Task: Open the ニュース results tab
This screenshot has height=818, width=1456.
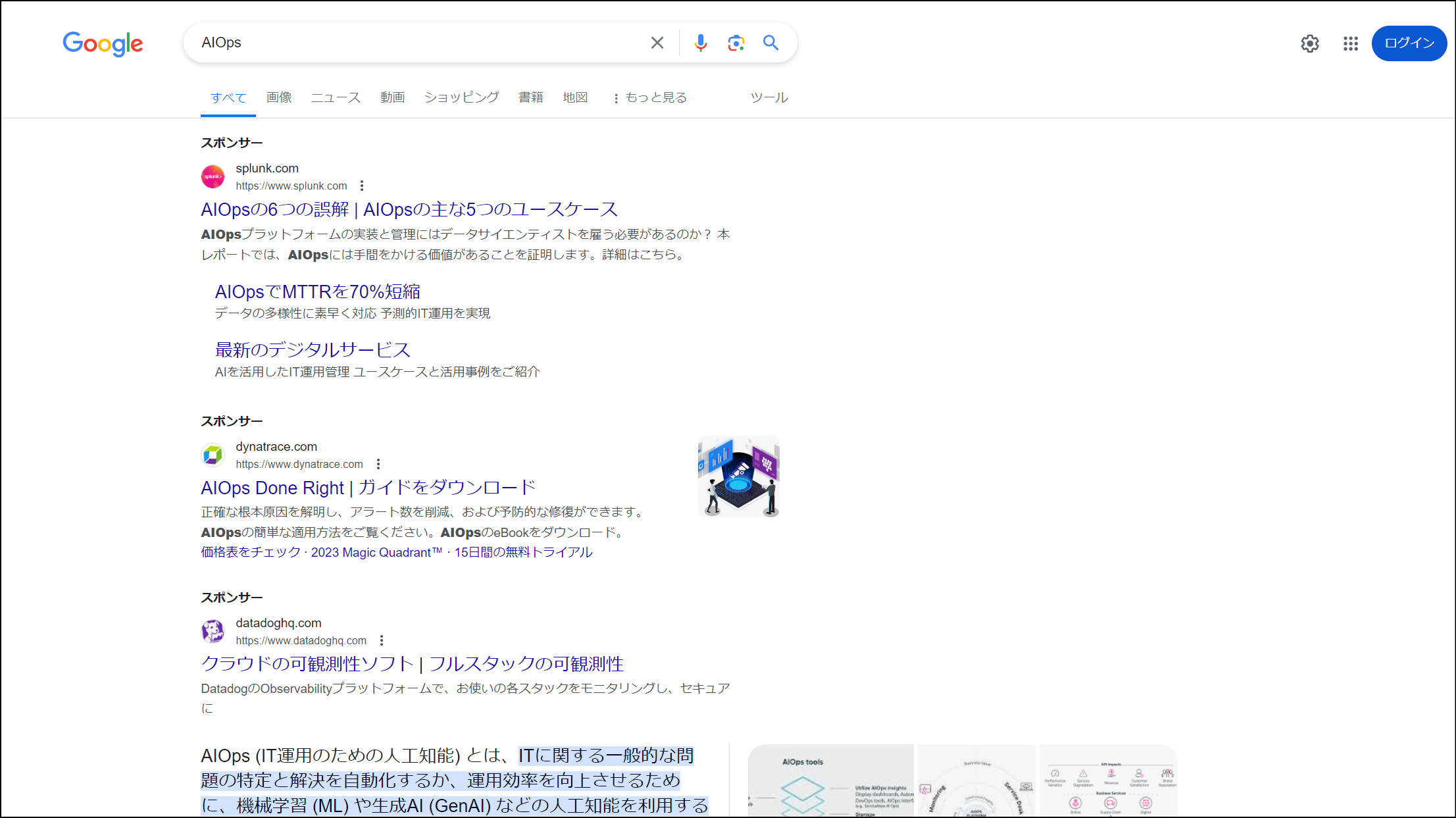Action: (x=335, y=97)
